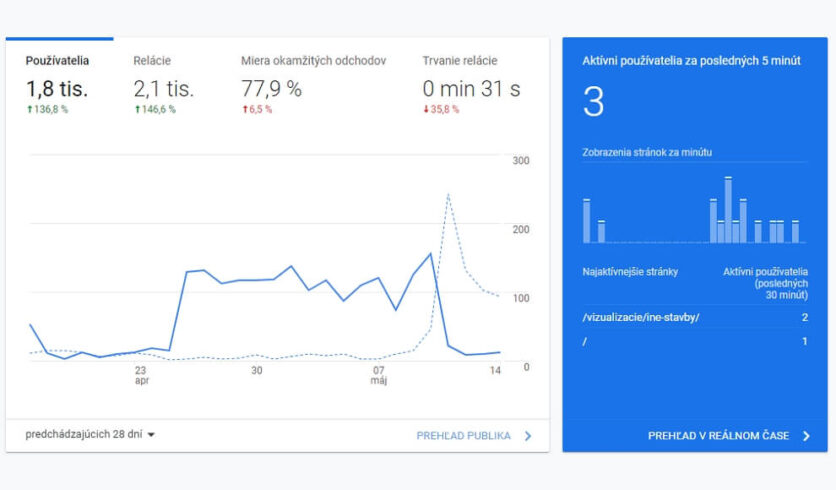Click the chevron beside PREHĽAD V REÁLNOM ČASE
Viewport: 836px width, 490px height.
[806, 436]
